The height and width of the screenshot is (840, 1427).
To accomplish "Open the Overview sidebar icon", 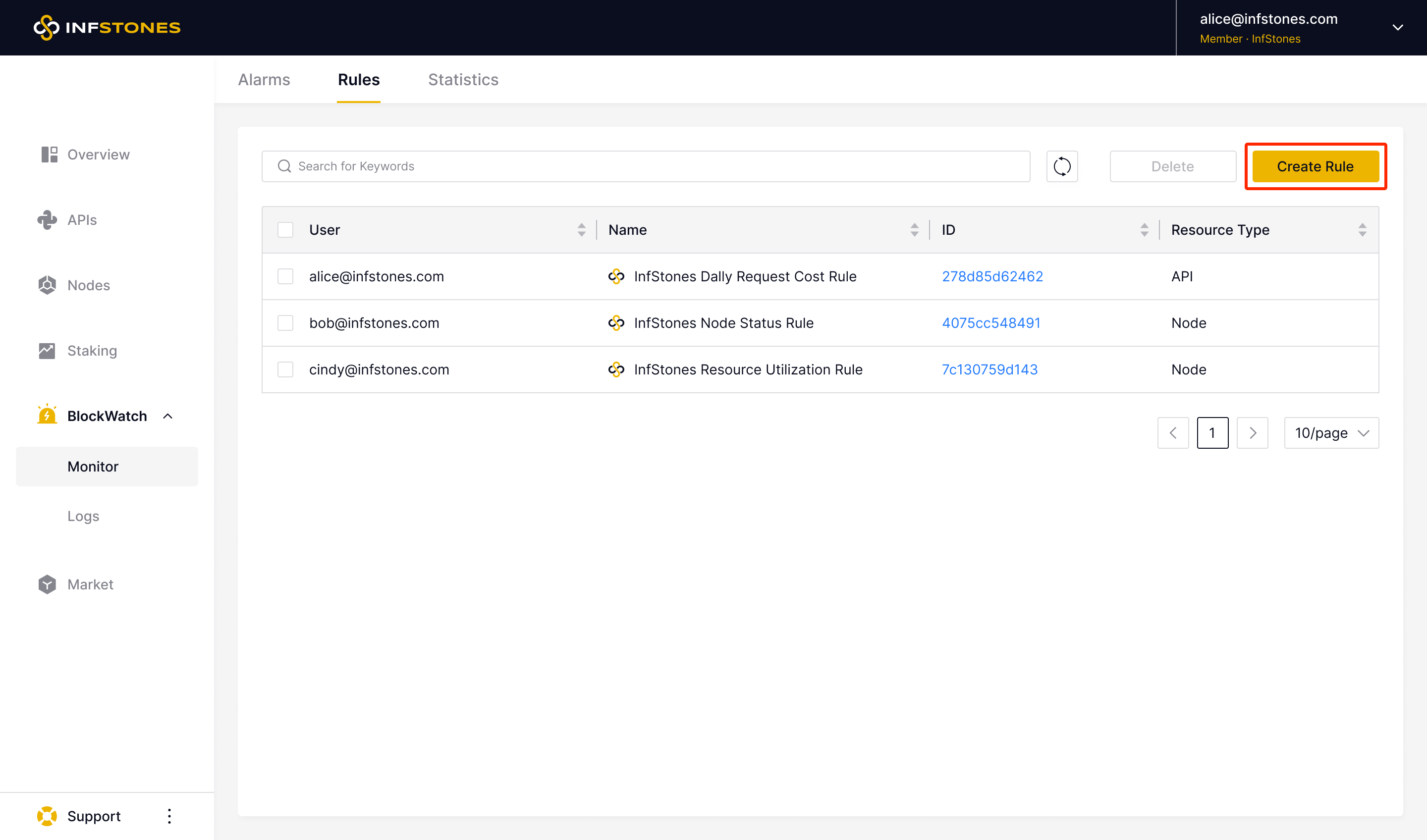I will pyautogui.click(x=49, y=155).
